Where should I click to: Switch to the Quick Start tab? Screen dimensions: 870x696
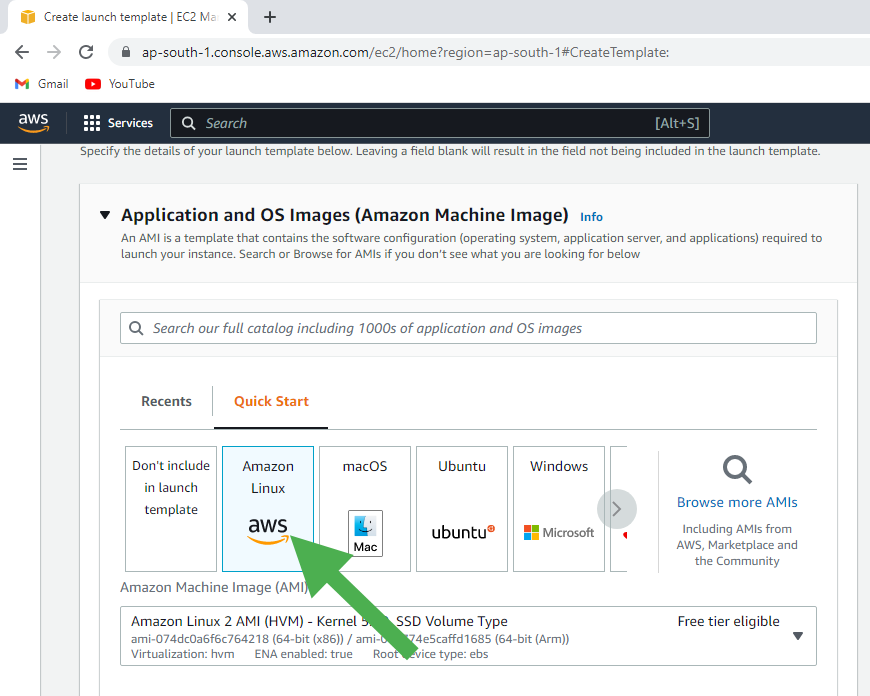tap(271, 401)
